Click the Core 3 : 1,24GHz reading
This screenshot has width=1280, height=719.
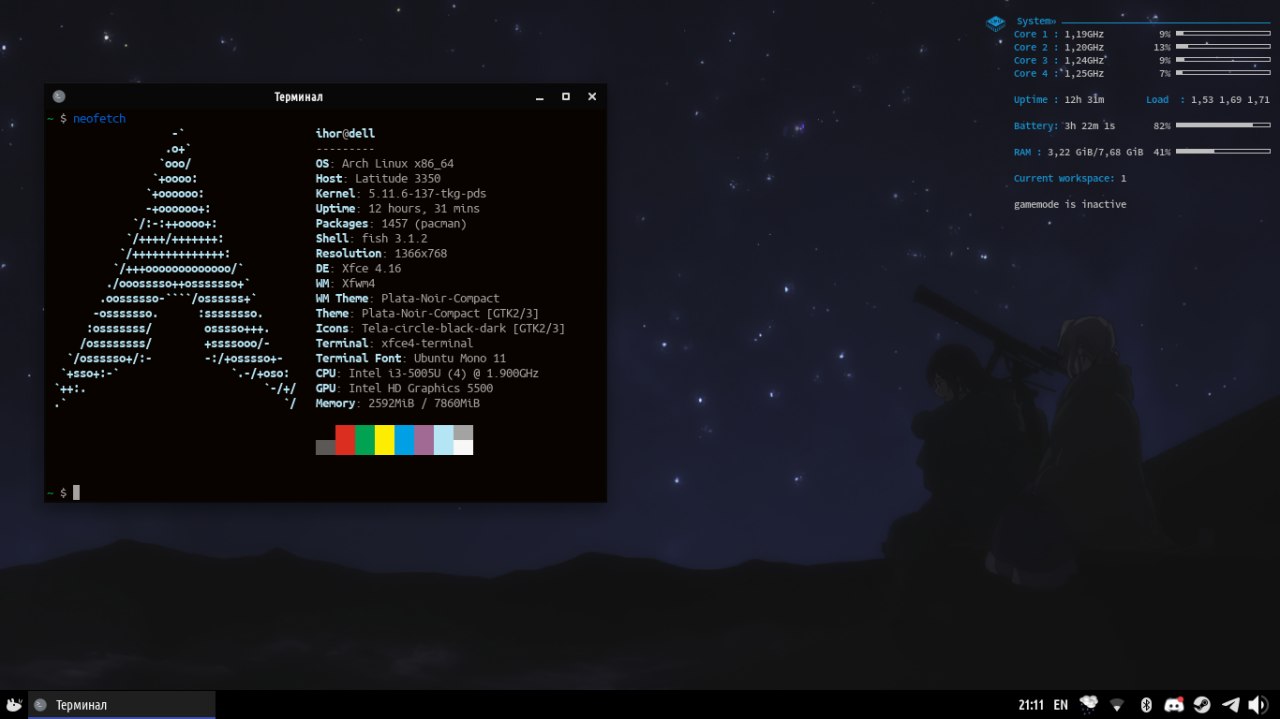1059,60
